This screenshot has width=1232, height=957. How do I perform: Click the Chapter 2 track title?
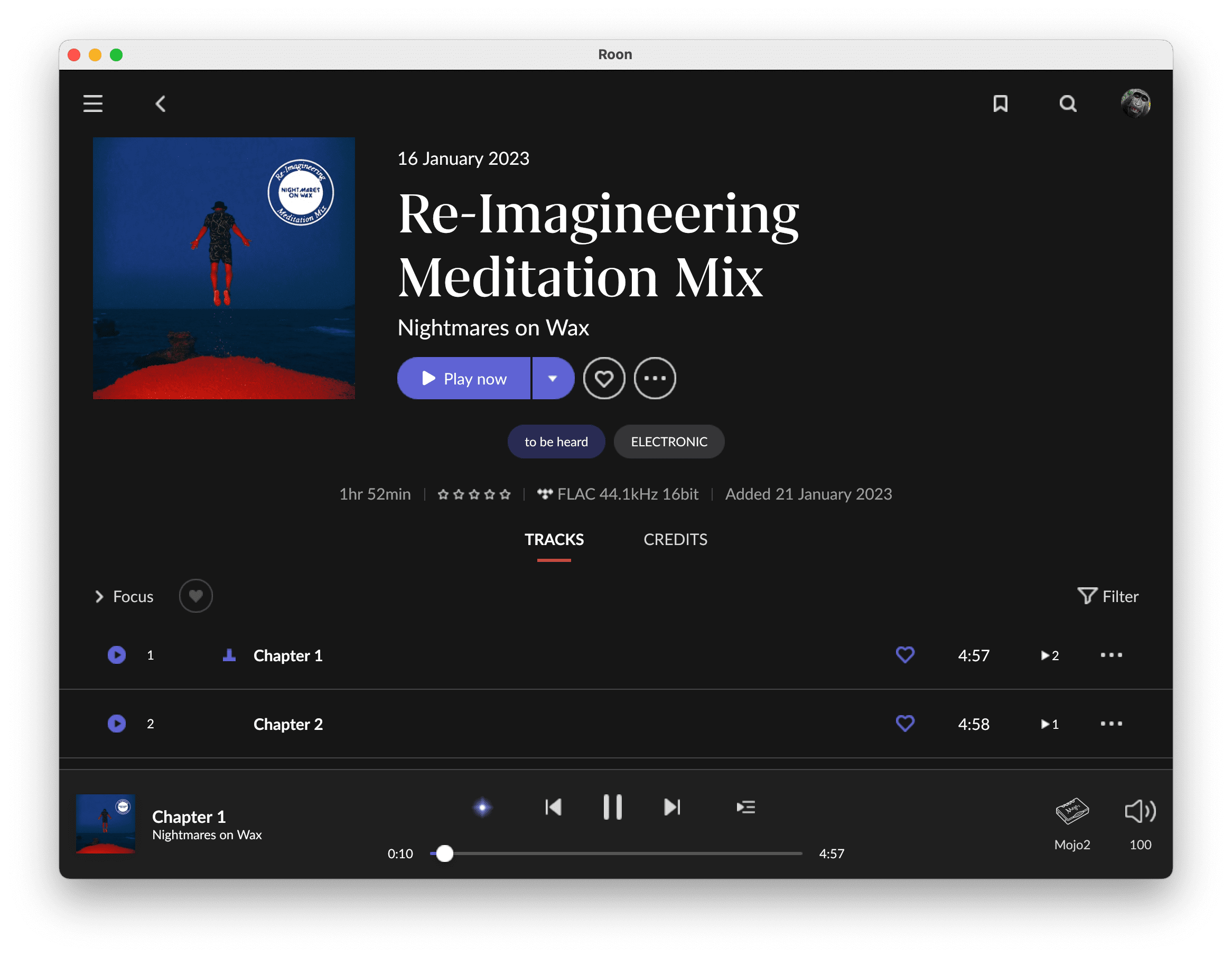coord(288,725)
